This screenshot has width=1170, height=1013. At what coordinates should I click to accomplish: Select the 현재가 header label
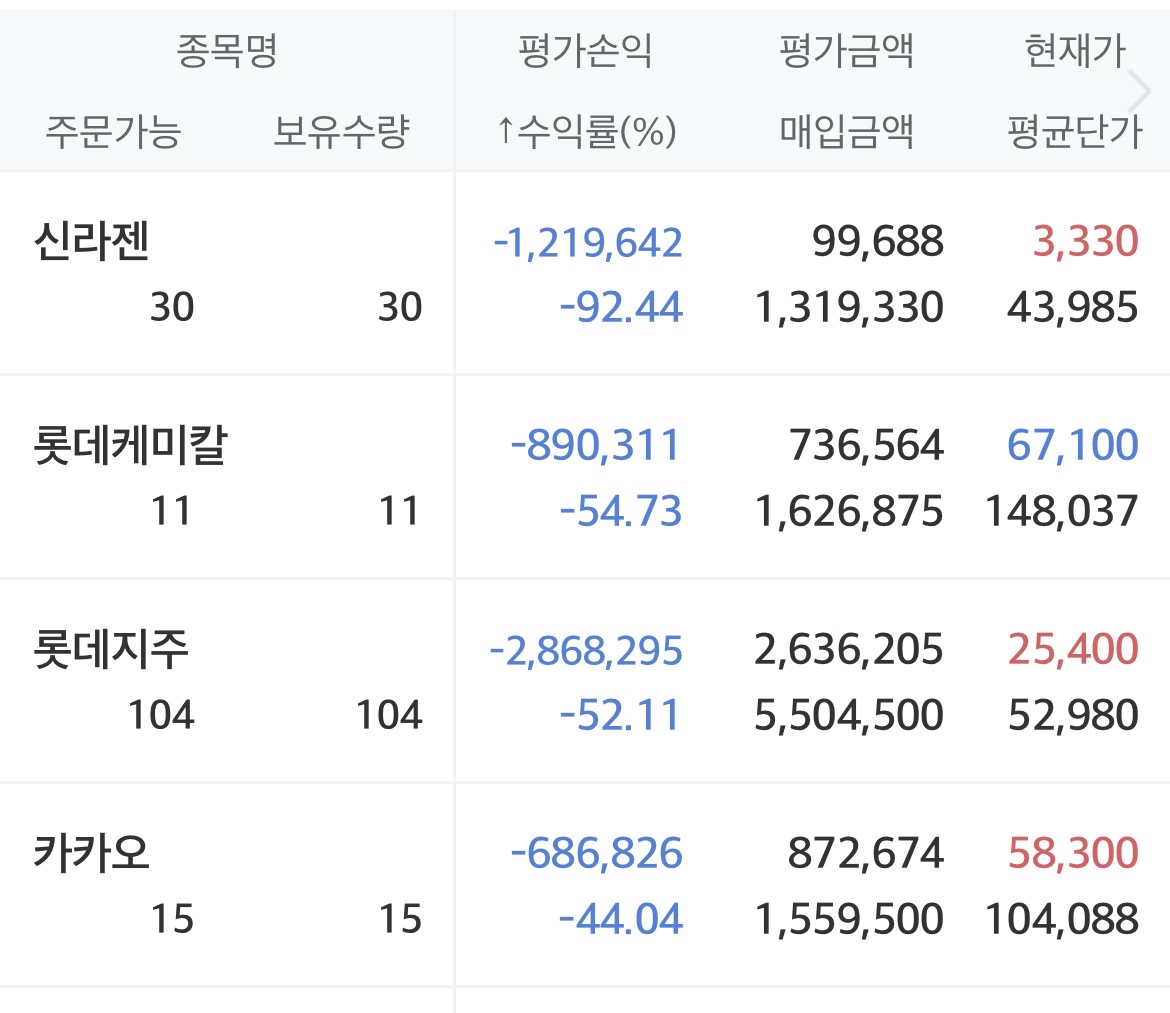pyautogui.click(x=1075, y=50)
